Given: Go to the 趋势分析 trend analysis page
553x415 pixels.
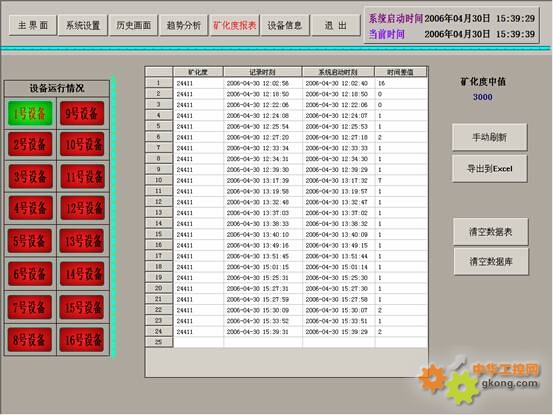Looking at the screenshot, I should point(183,25).
